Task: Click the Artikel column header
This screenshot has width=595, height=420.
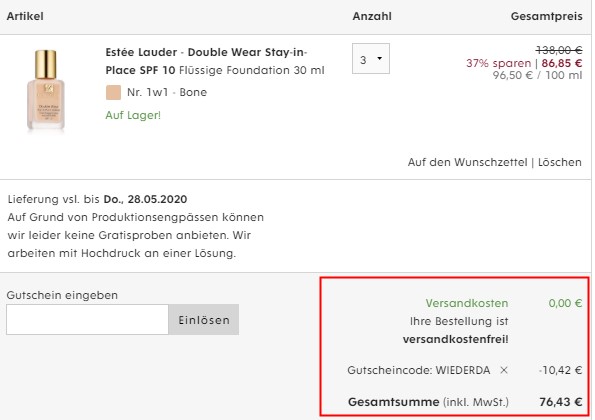Action: pyautogui.click(x=25, y=16)
